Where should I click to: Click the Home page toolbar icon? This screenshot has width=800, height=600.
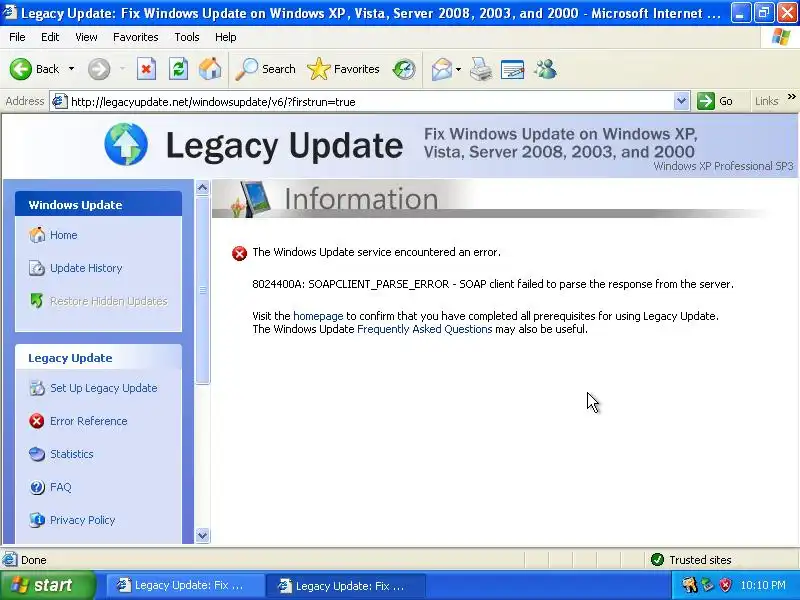coord(210,69)
